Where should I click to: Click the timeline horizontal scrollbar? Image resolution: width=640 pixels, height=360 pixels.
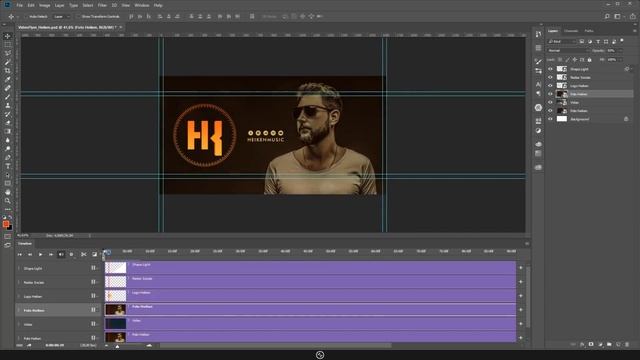tap(276, 345)
